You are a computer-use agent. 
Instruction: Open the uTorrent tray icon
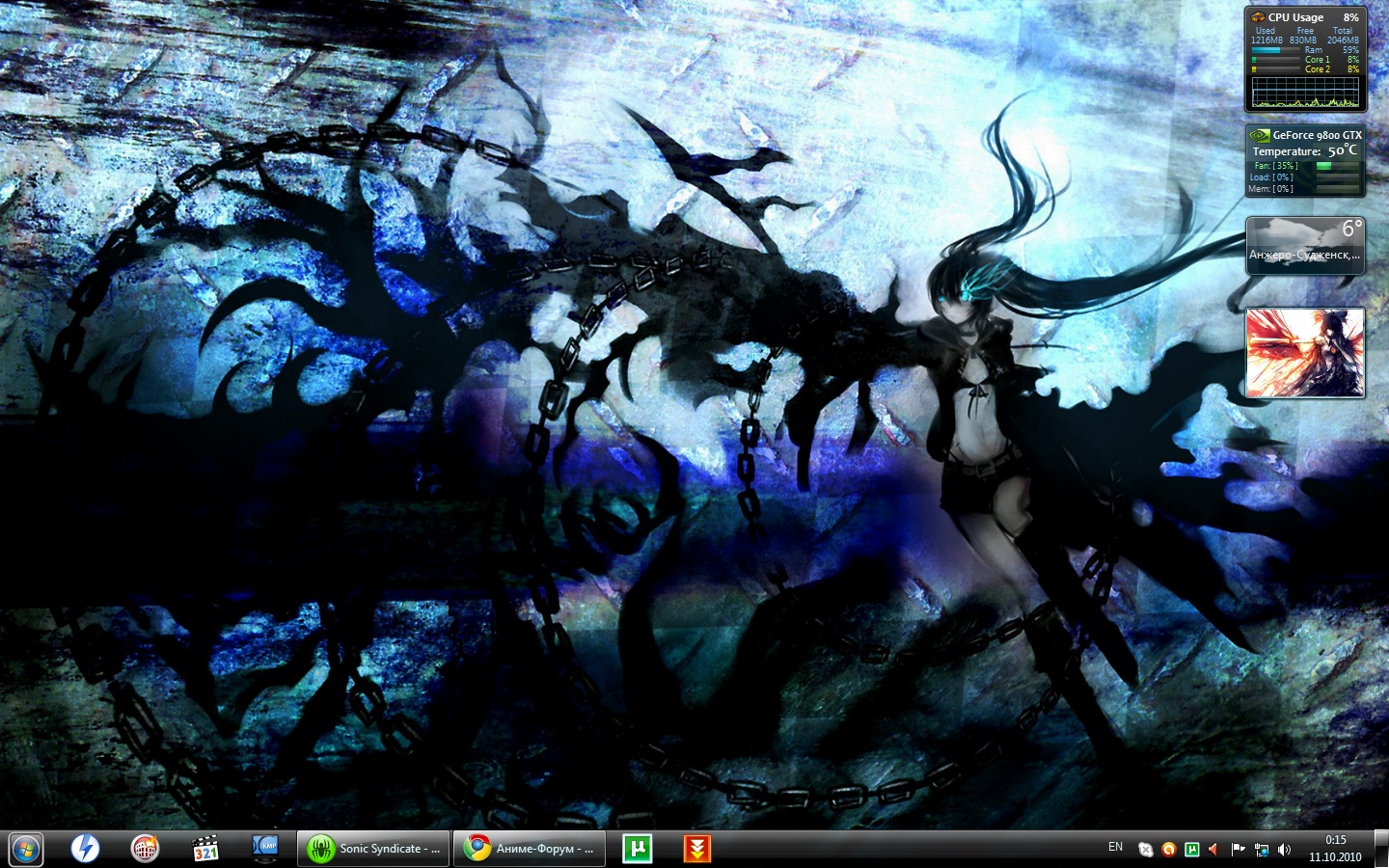[x=1191, y=850]
